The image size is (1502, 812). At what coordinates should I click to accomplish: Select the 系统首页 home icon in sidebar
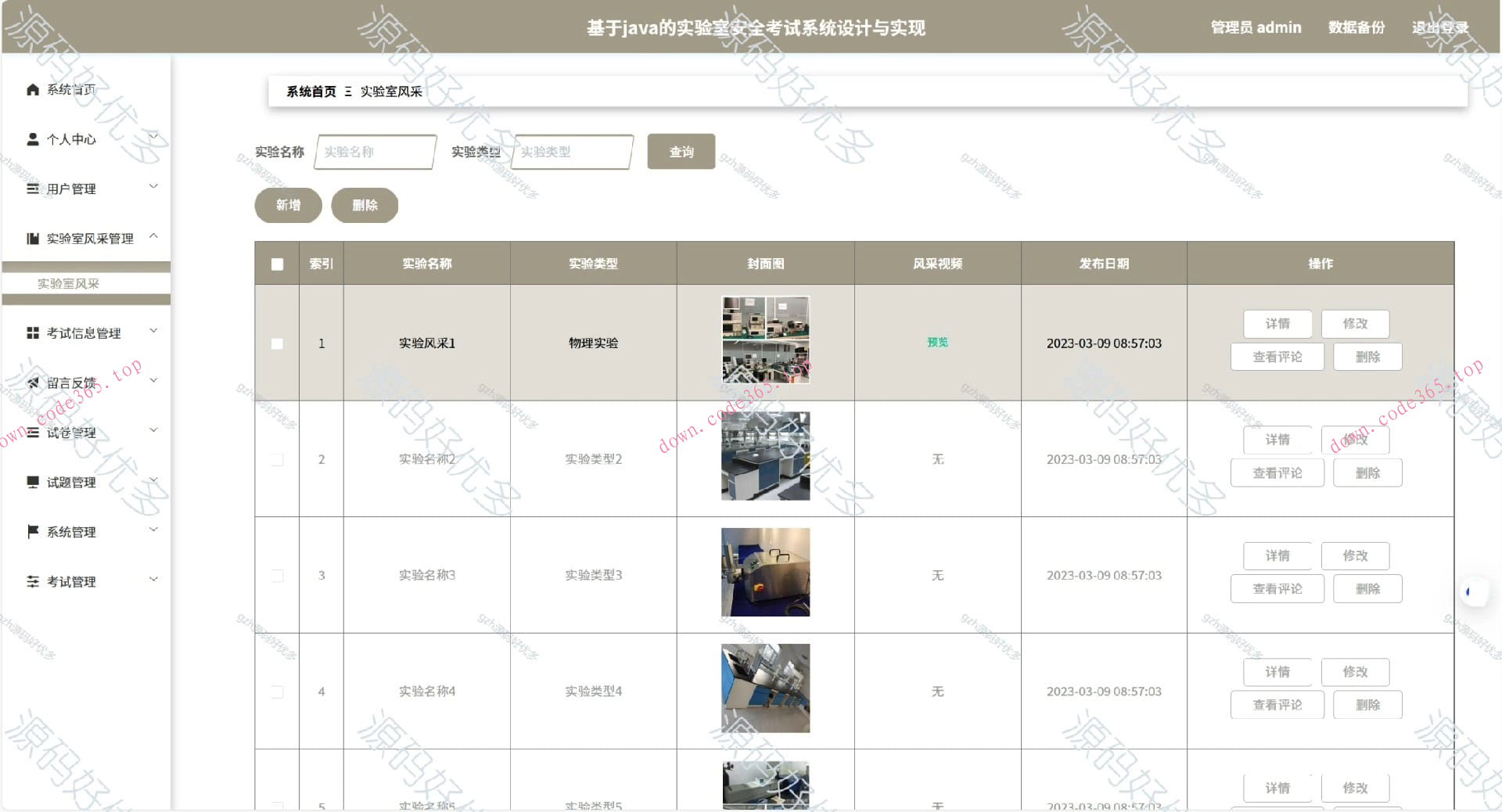pos(32,88)
